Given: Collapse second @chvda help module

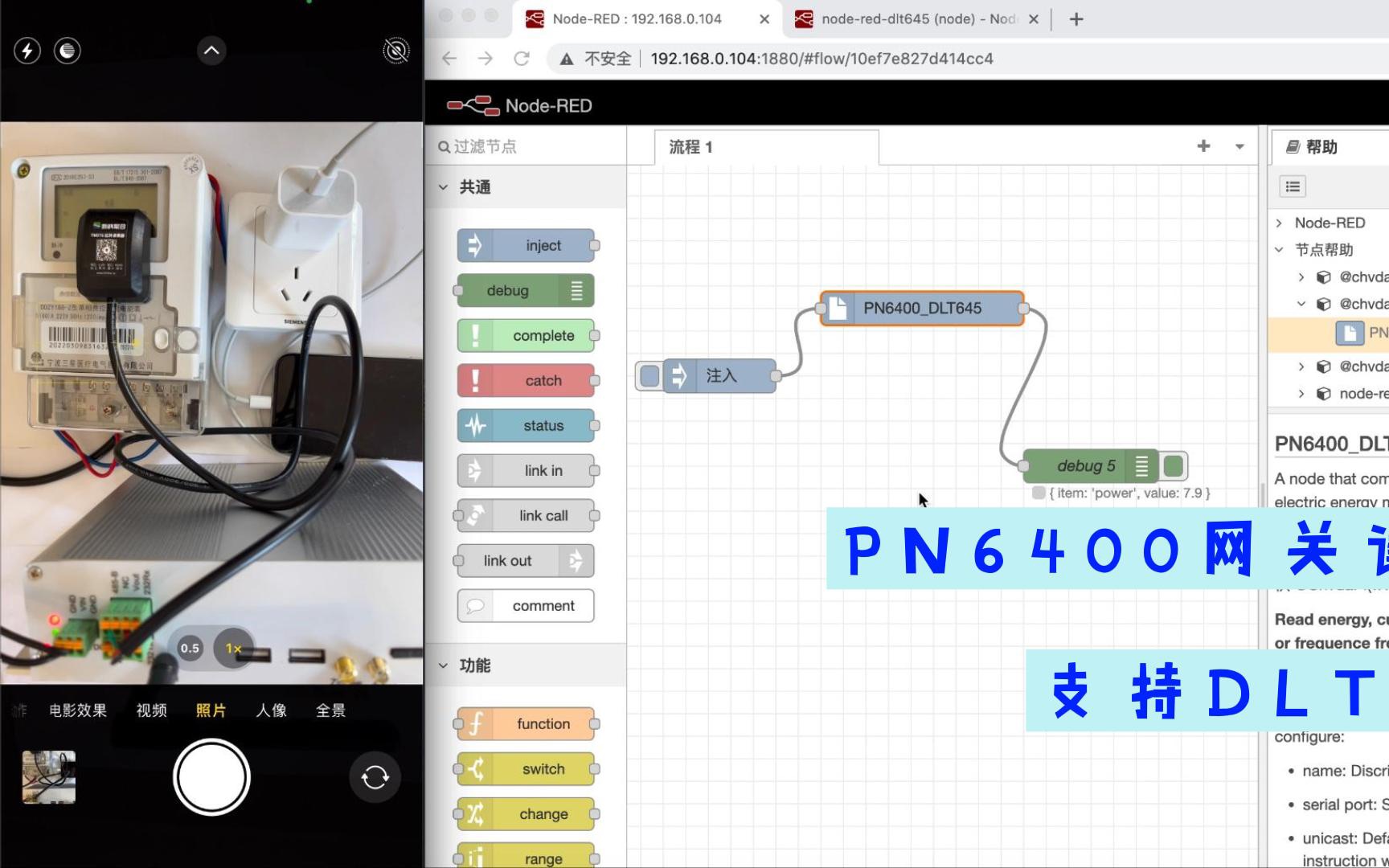Looking at the screenshot, I should point(1302,304).
